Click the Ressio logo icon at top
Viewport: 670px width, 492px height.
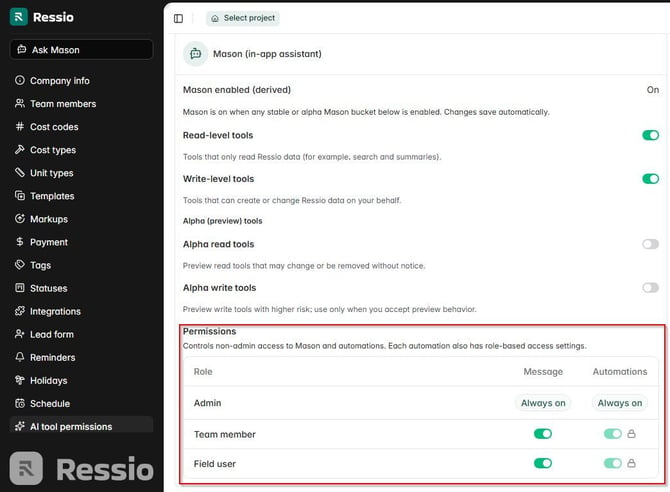pyautogui.click(x=18, y=17)
